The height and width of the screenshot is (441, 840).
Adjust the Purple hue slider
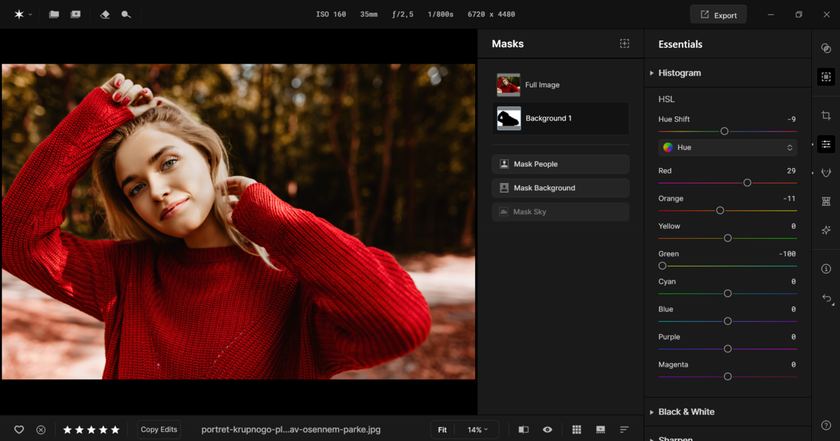pyautogui.click(x=728, y=349)
